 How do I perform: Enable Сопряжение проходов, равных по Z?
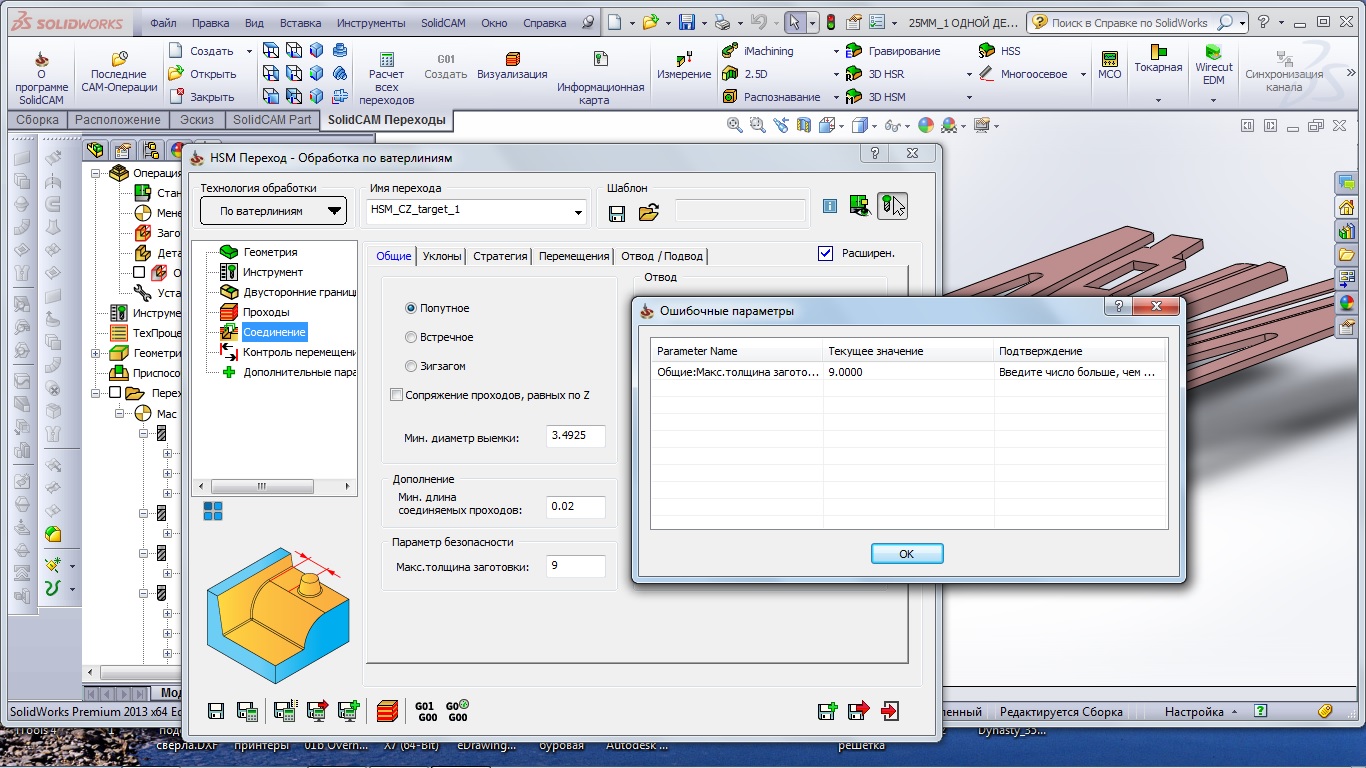(397, 395)
